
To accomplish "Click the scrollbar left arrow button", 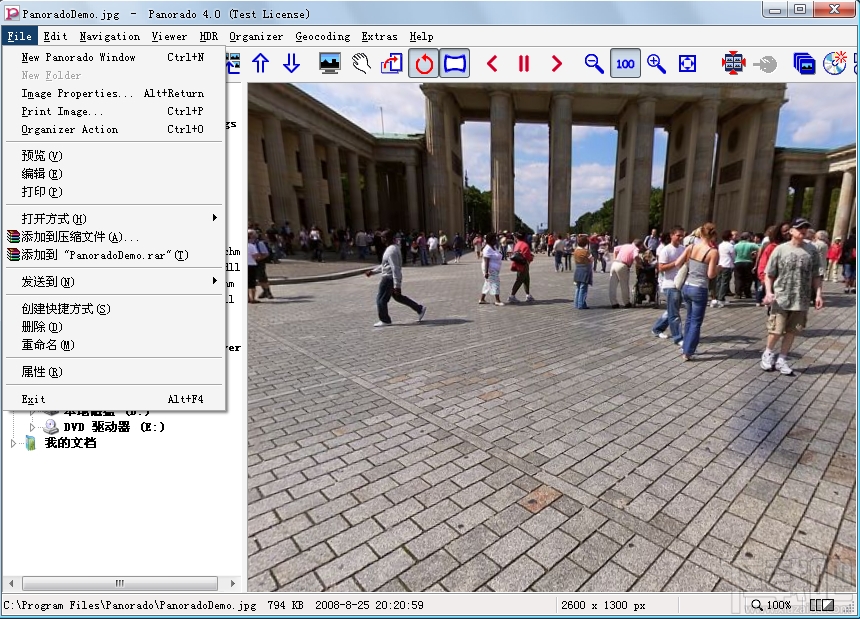I will click(11, 583).
